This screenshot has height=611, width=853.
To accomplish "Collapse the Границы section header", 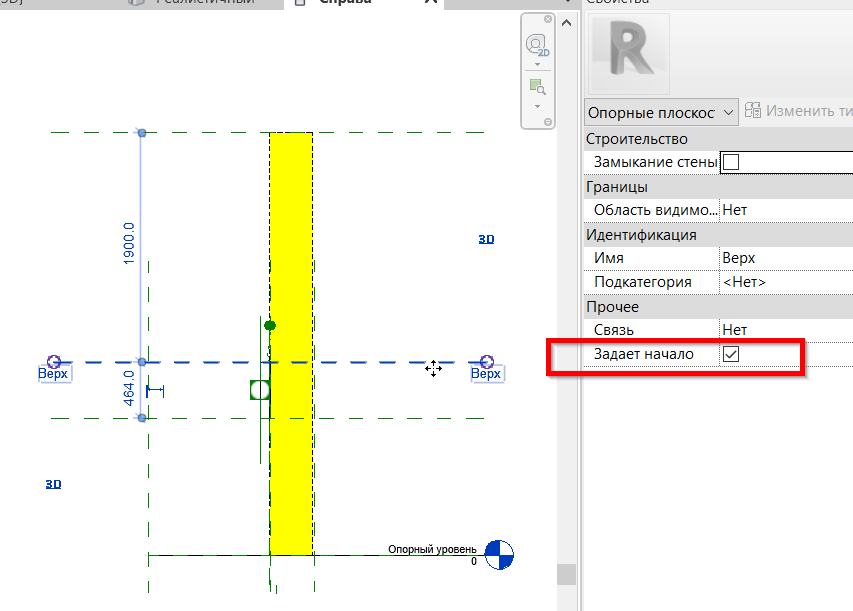I will (x=718, y=187).
